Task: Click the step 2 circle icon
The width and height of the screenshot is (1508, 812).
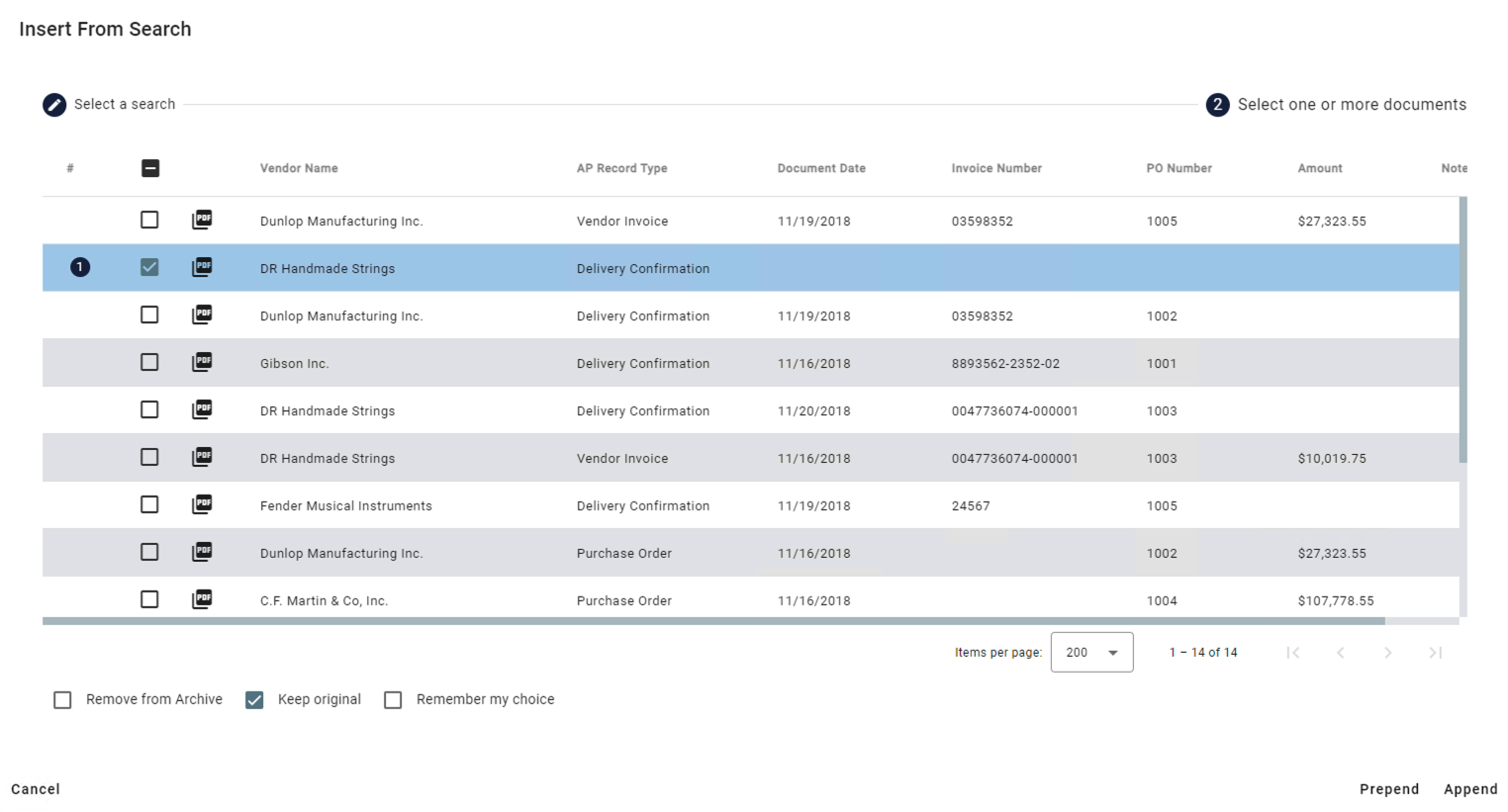Action: point(1218,105)
